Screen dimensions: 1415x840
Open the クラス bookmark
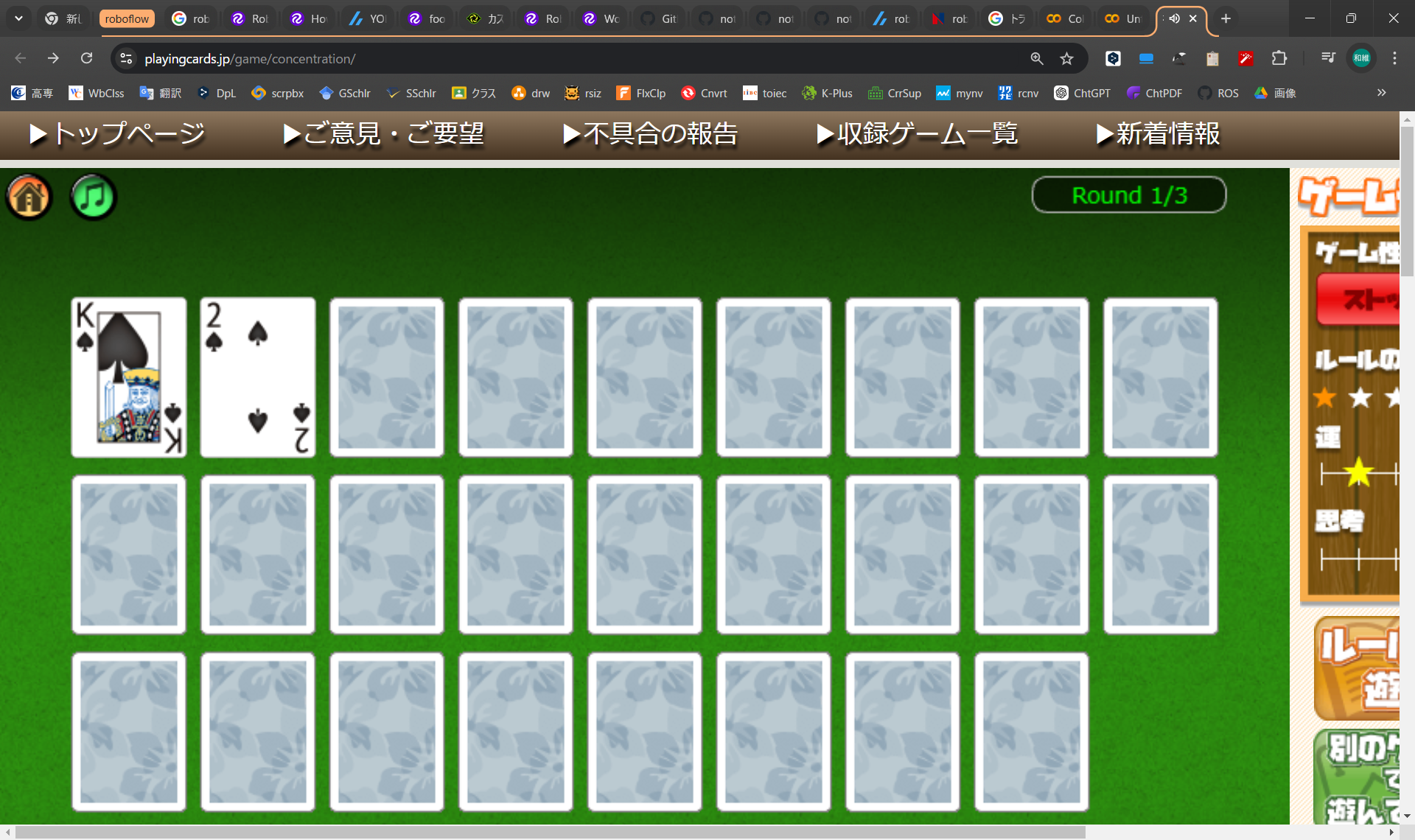tap(474, 93)
